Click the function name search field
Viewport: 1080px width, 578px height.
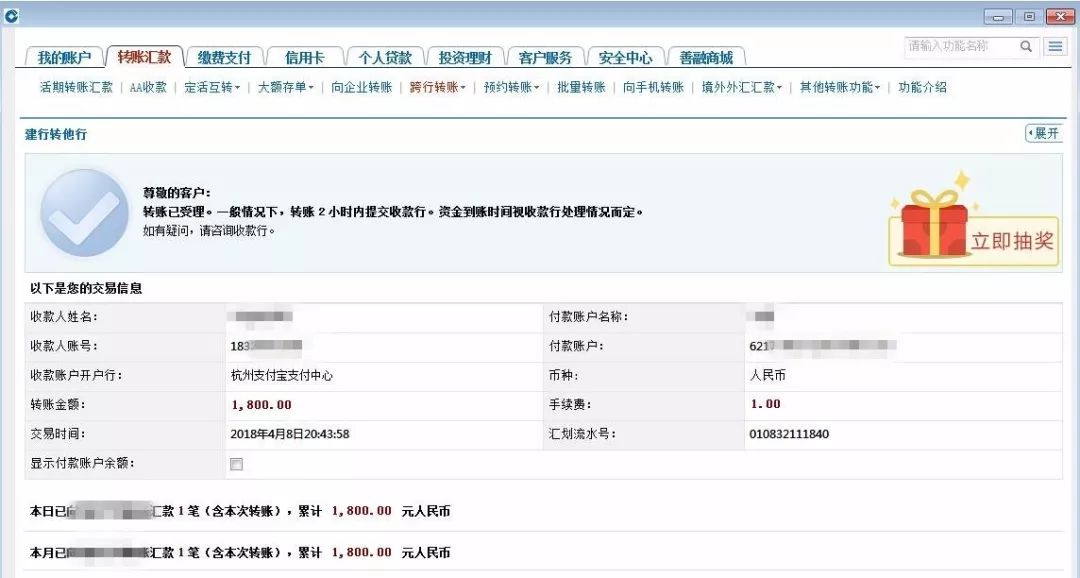[961, 46]
